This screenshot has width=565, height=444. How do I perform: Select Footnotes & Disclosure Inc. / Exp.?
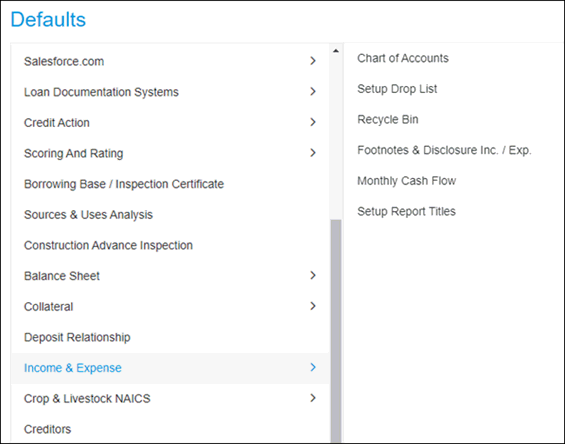(444, 150)
